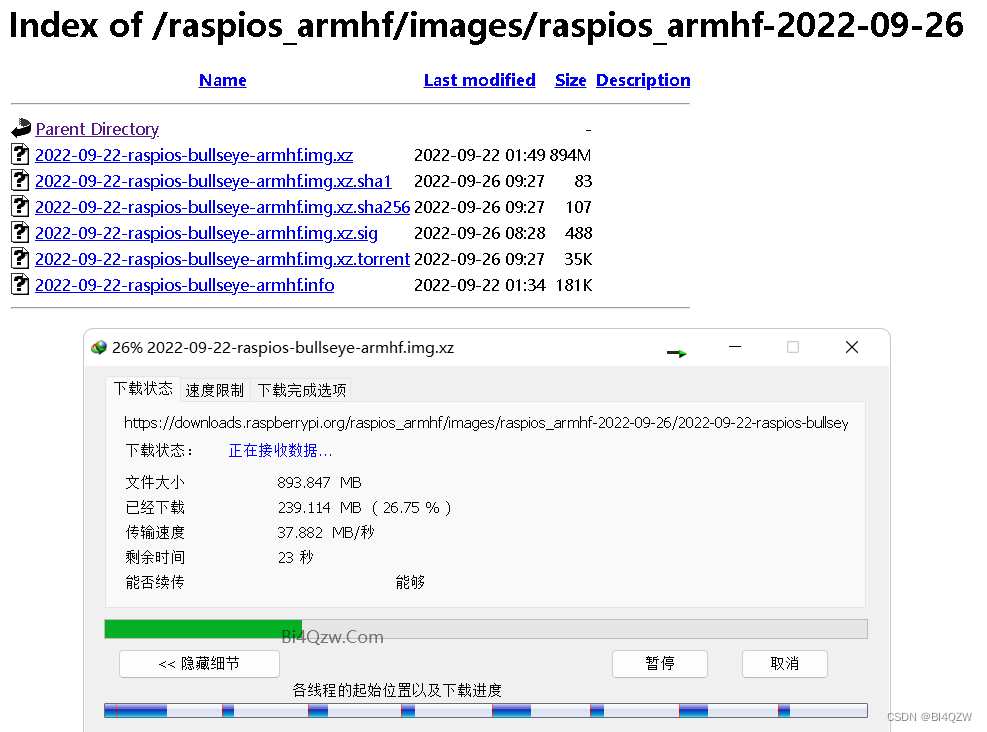Viewport: 987px width, 732px height.
Task: Switch to the 下载完成选项 tab
Action: point(302,390)
